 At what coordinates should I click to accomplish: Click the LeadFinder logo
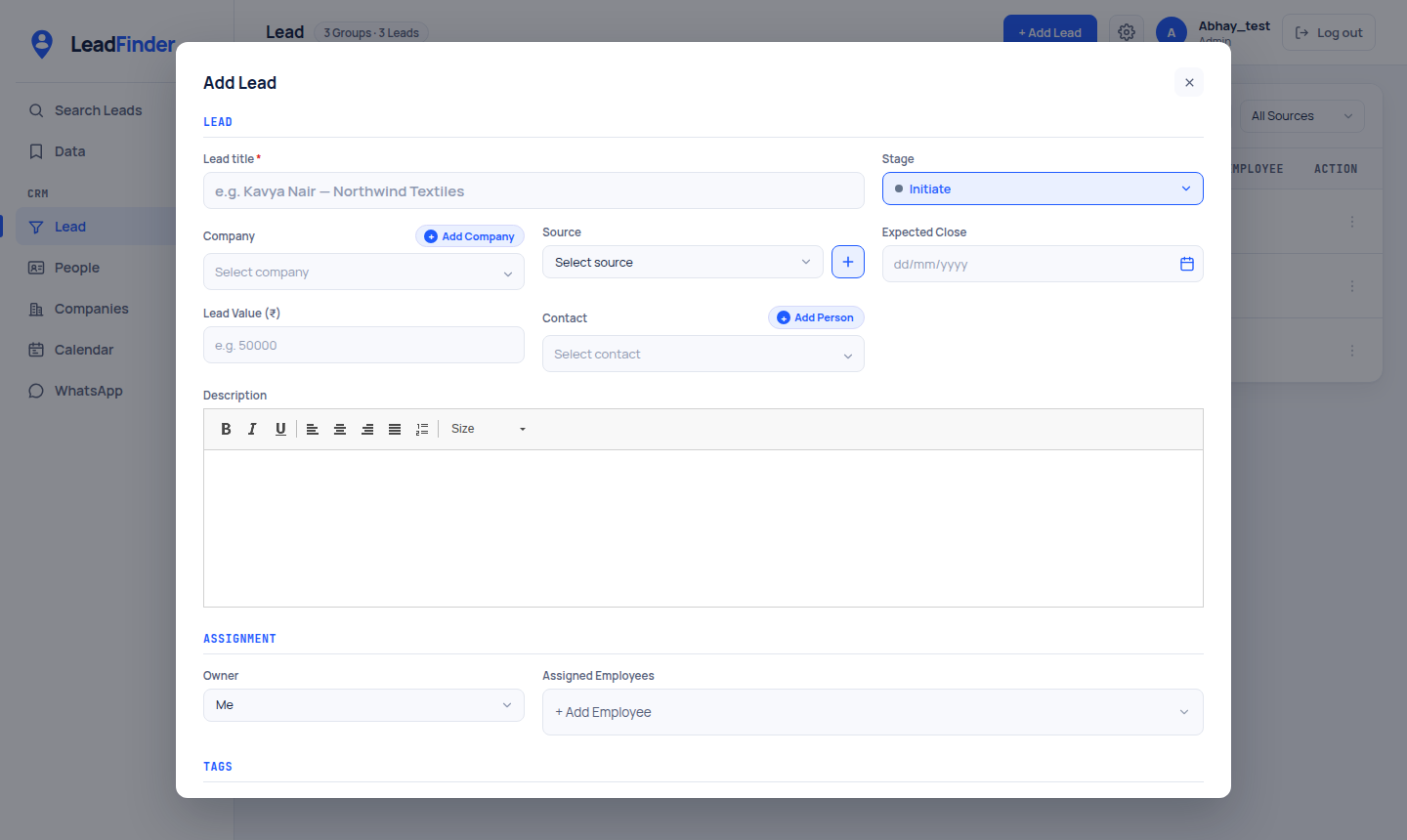point(103,44)
